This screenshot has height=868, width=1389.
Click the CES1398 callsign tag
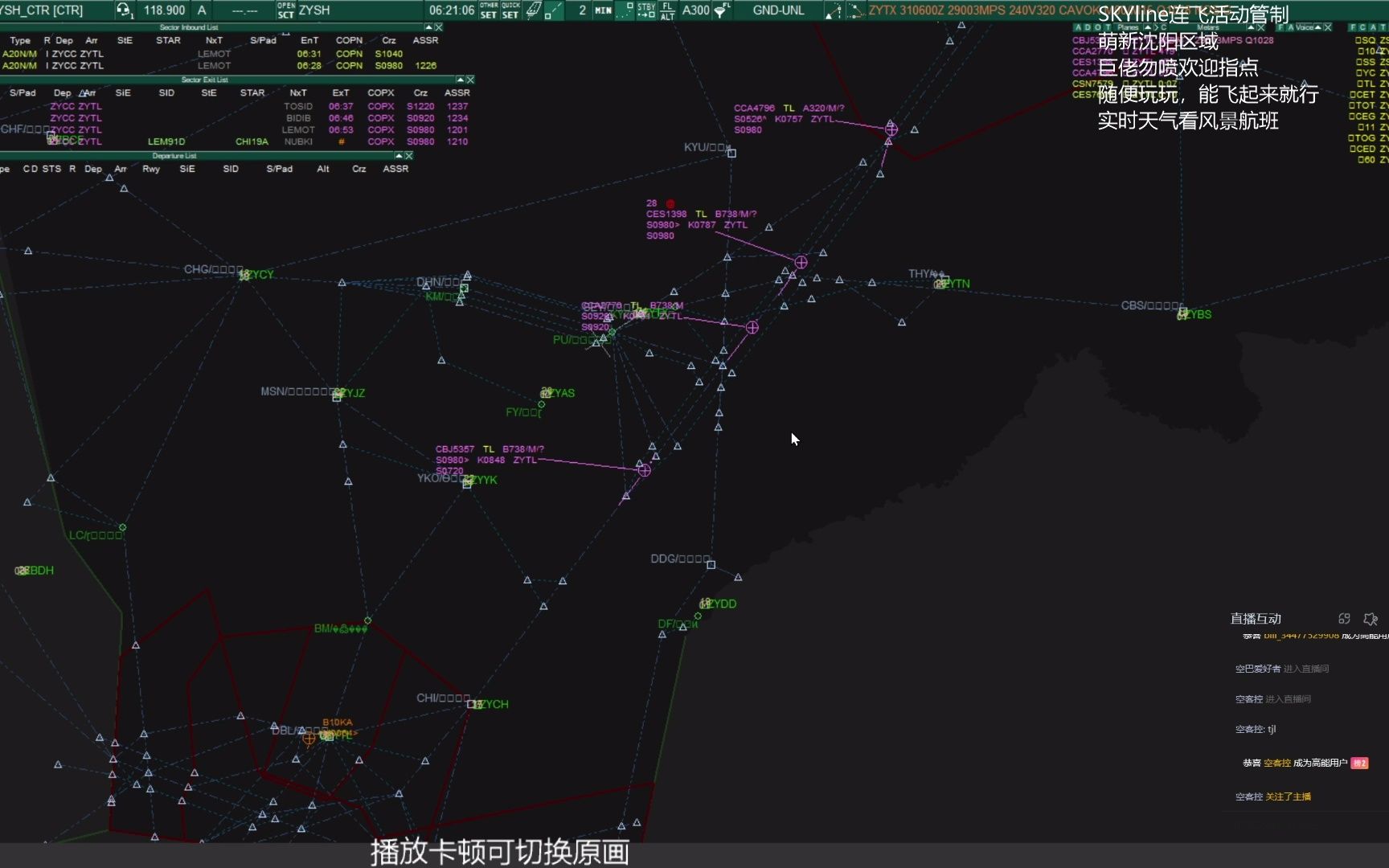tap(666, 214)
